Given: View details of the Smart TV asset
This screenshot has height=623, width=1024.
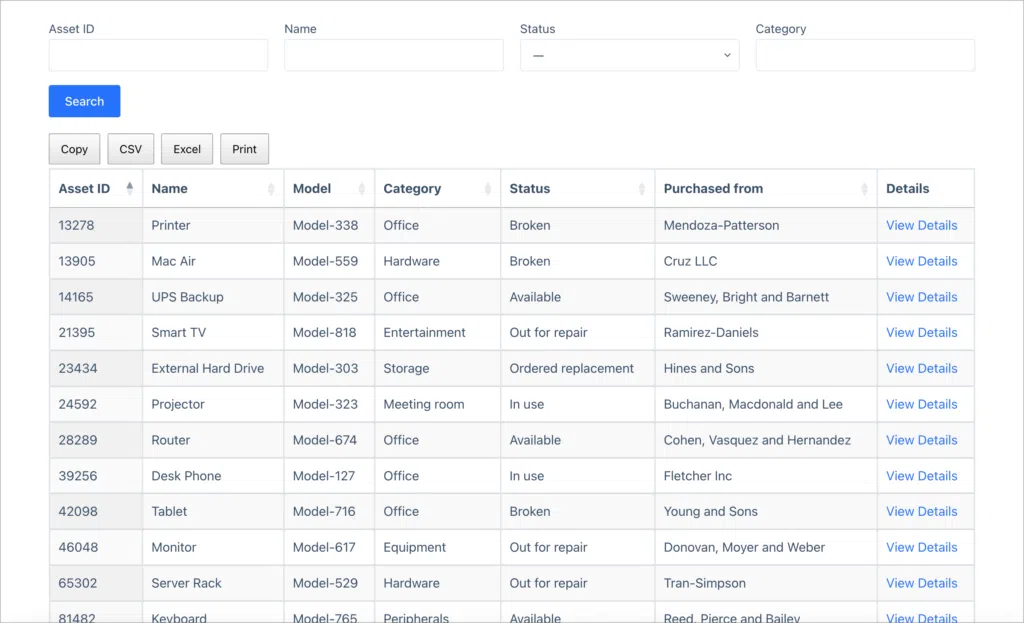Looking at the screenshot, I should [921, 333].
